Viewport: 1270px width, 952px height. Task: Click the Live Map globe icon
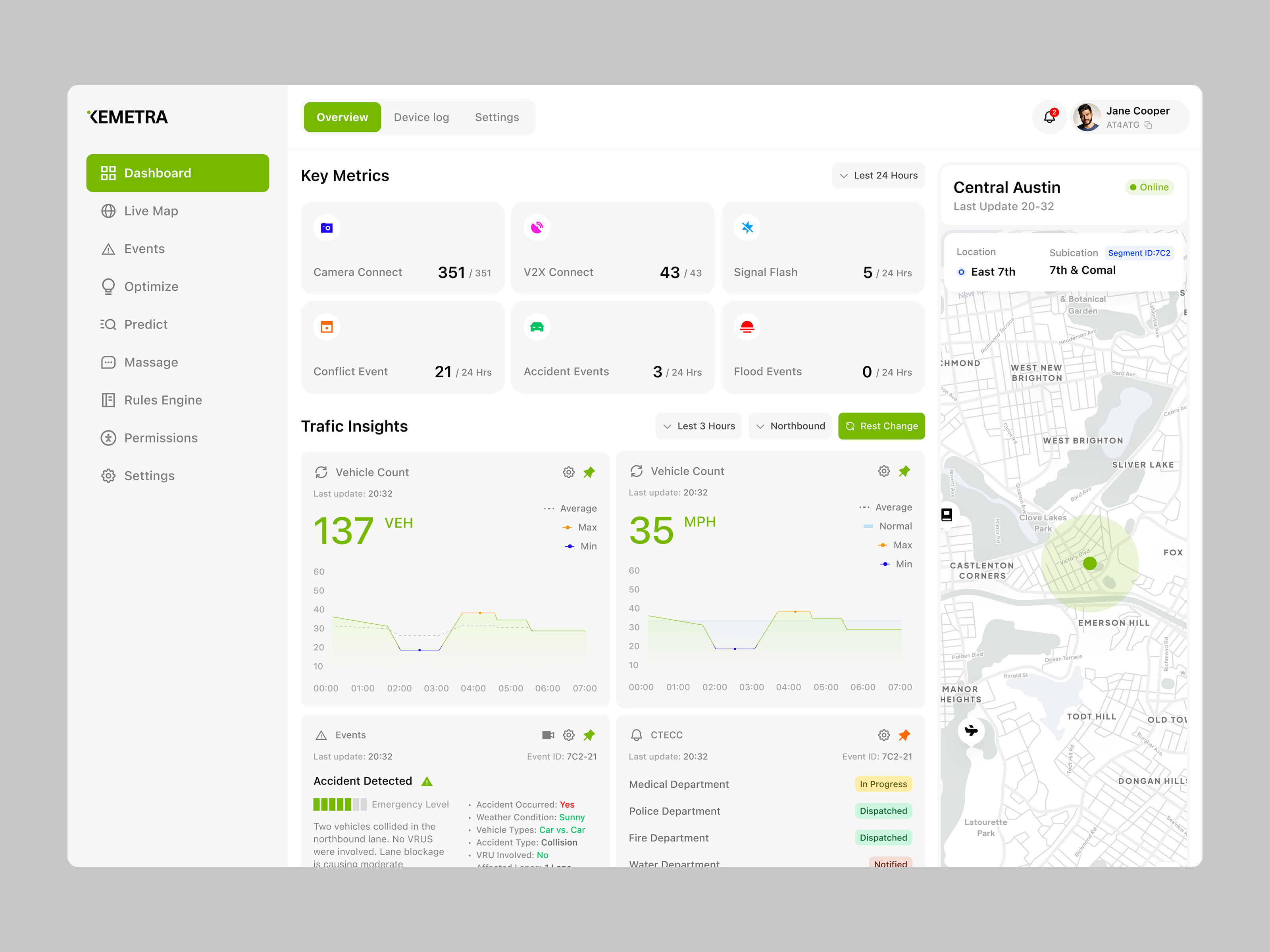coord(108,211)
